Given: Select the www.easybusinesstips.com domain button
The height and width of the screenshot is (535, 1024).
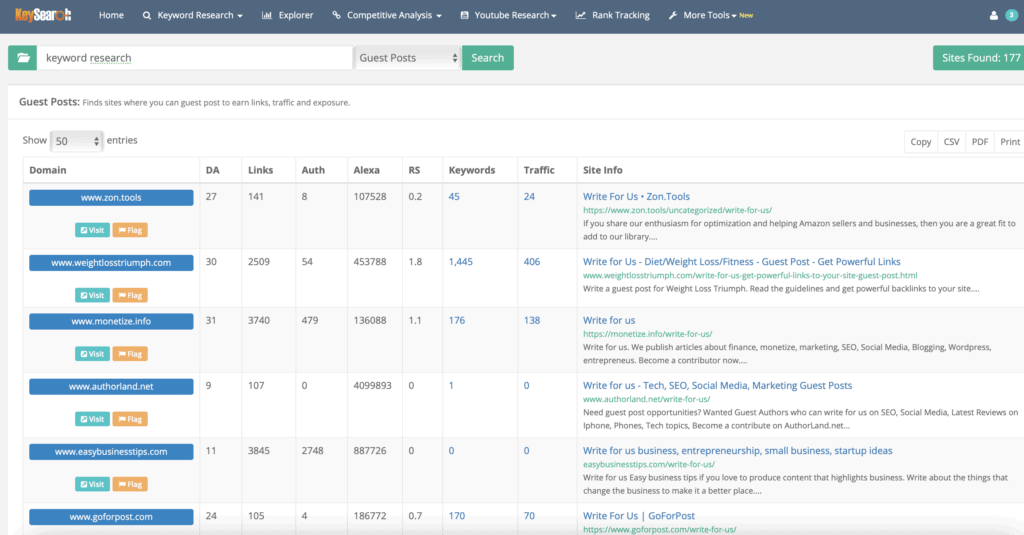Looking at the screenshot, I should 111,451.
